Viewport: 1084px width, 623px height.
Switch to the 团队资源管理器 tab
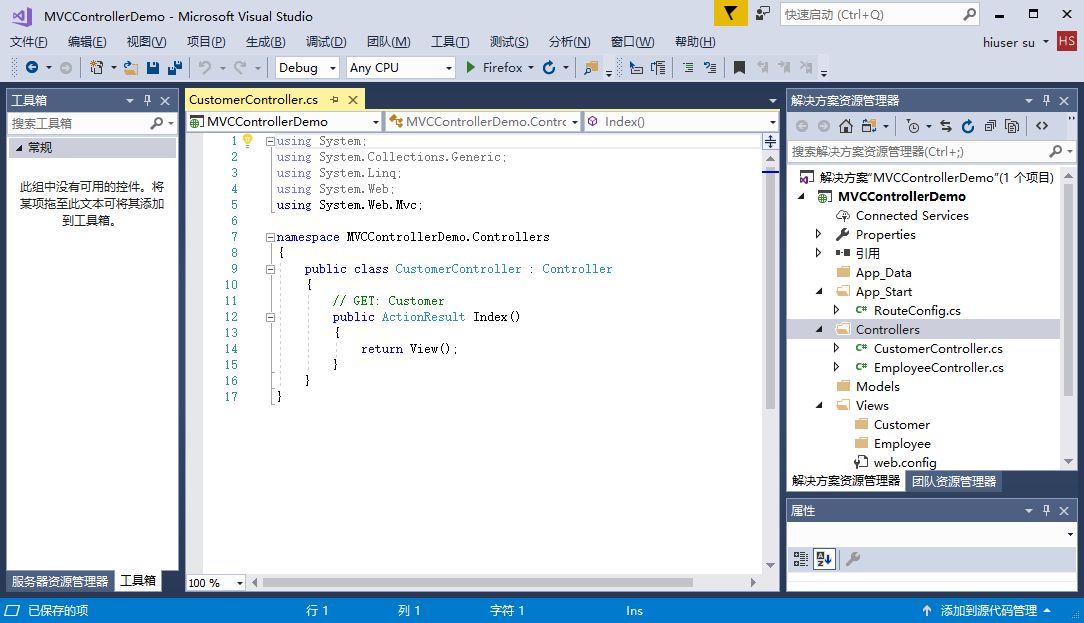tap(953, 481)
